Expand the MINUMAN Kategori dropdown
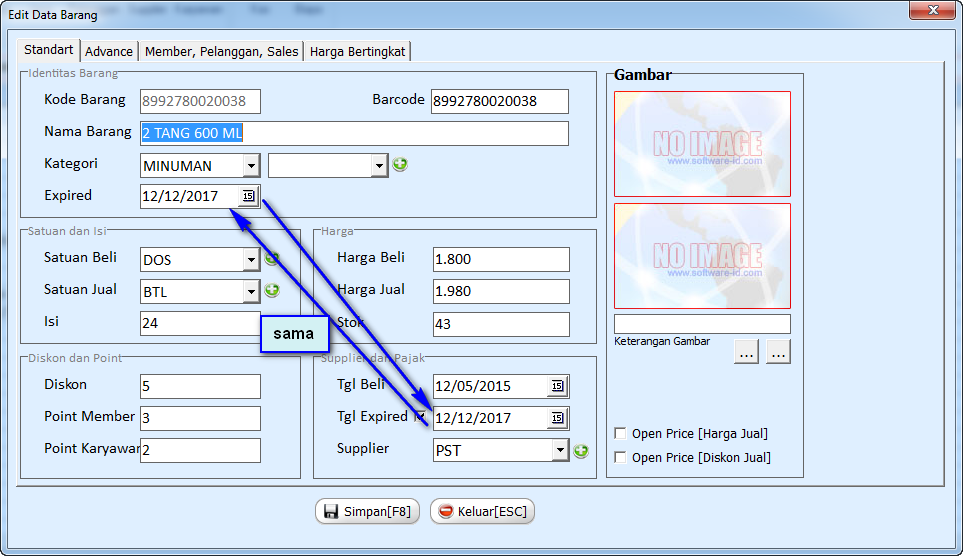The height and width of the screenshot is (556, 963). [251, 166]
